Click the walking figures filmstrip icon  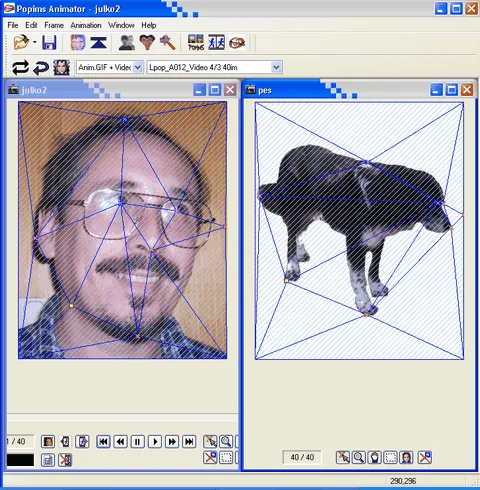(x=216, y=43)
